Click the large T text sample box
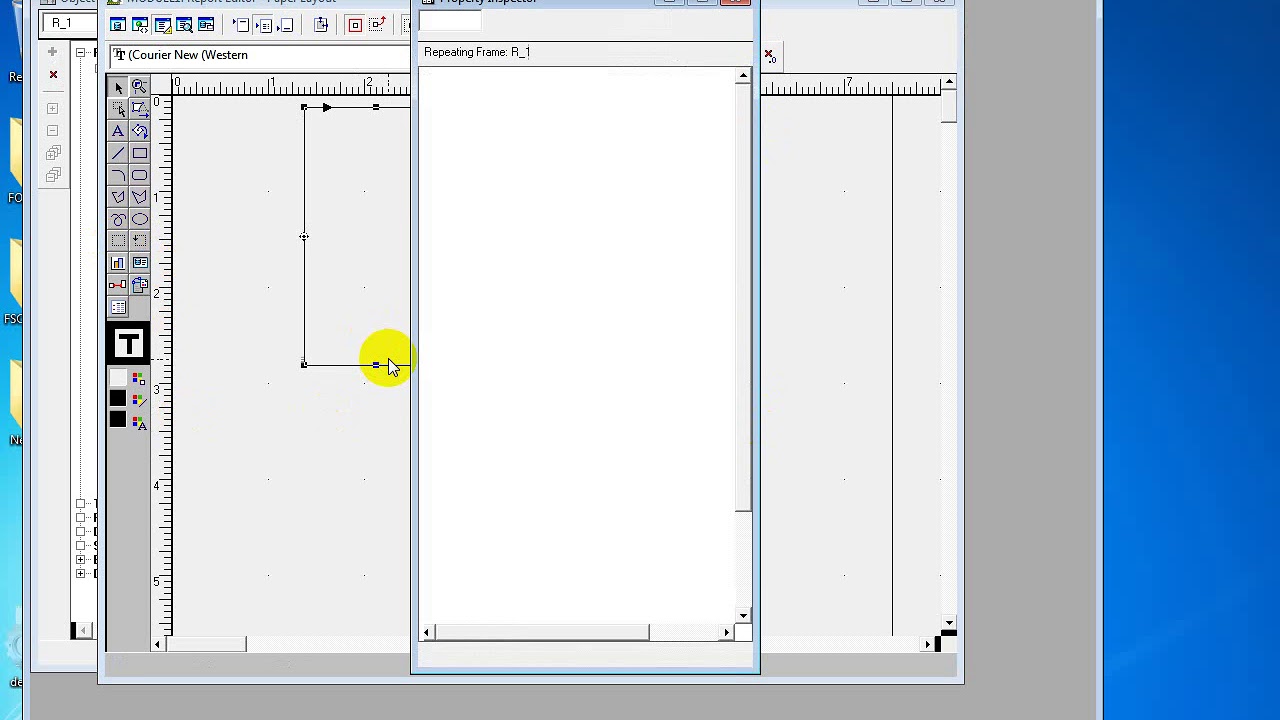 click(128, 344)
